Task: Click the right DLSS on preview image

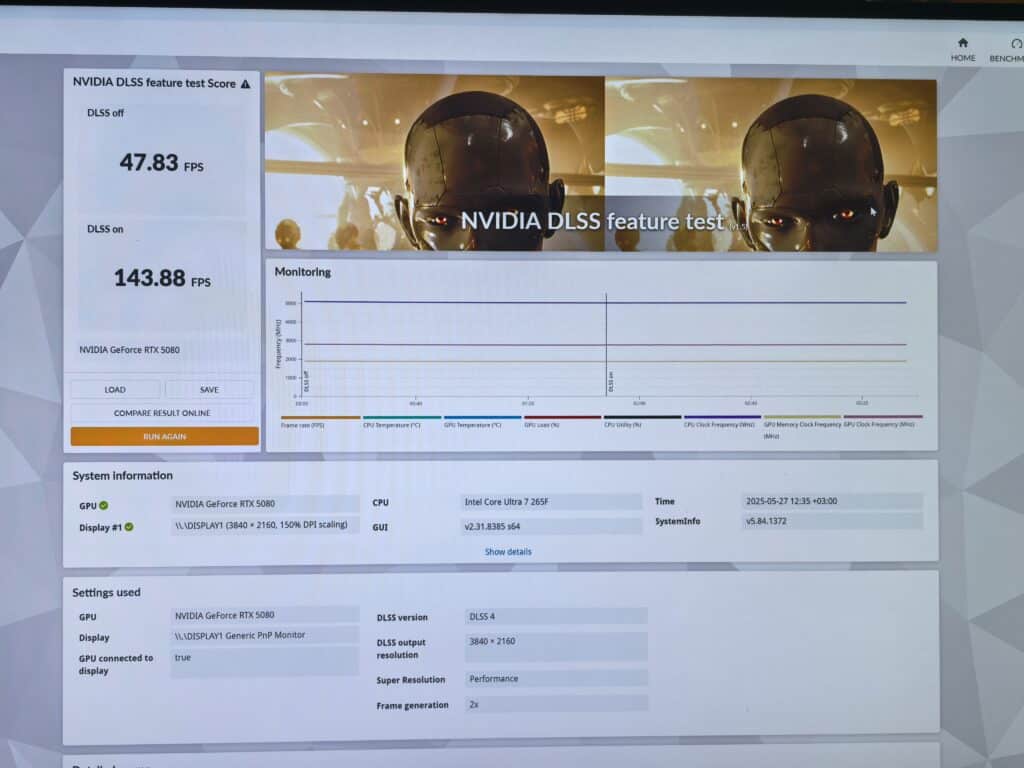Action: [771, 164]
